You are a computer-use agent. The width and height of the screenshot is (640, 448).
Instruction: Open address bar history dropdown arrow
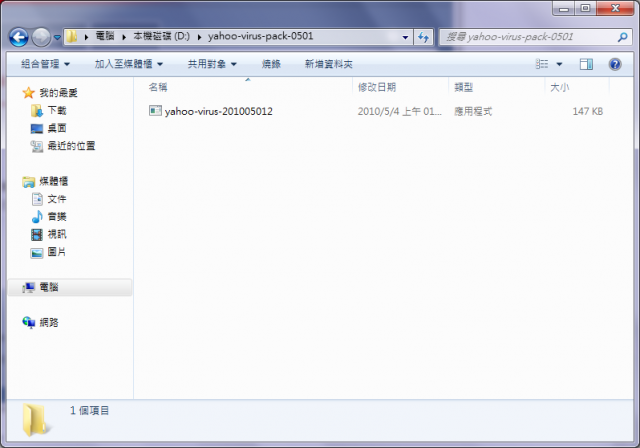pos(405,37)
